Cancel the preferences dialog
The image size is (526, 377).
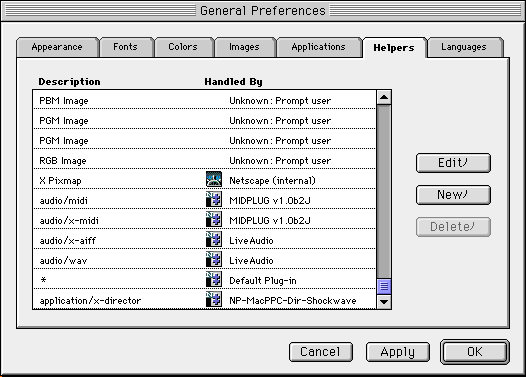click(321, 352)
